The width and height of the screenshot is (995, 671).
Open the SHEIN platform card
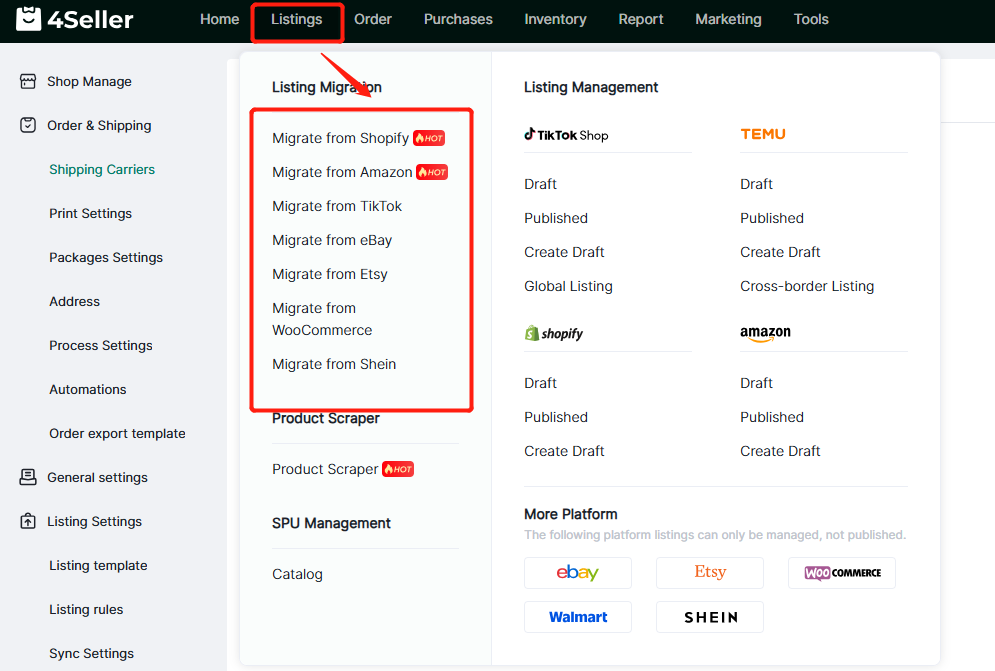point(710,617)
